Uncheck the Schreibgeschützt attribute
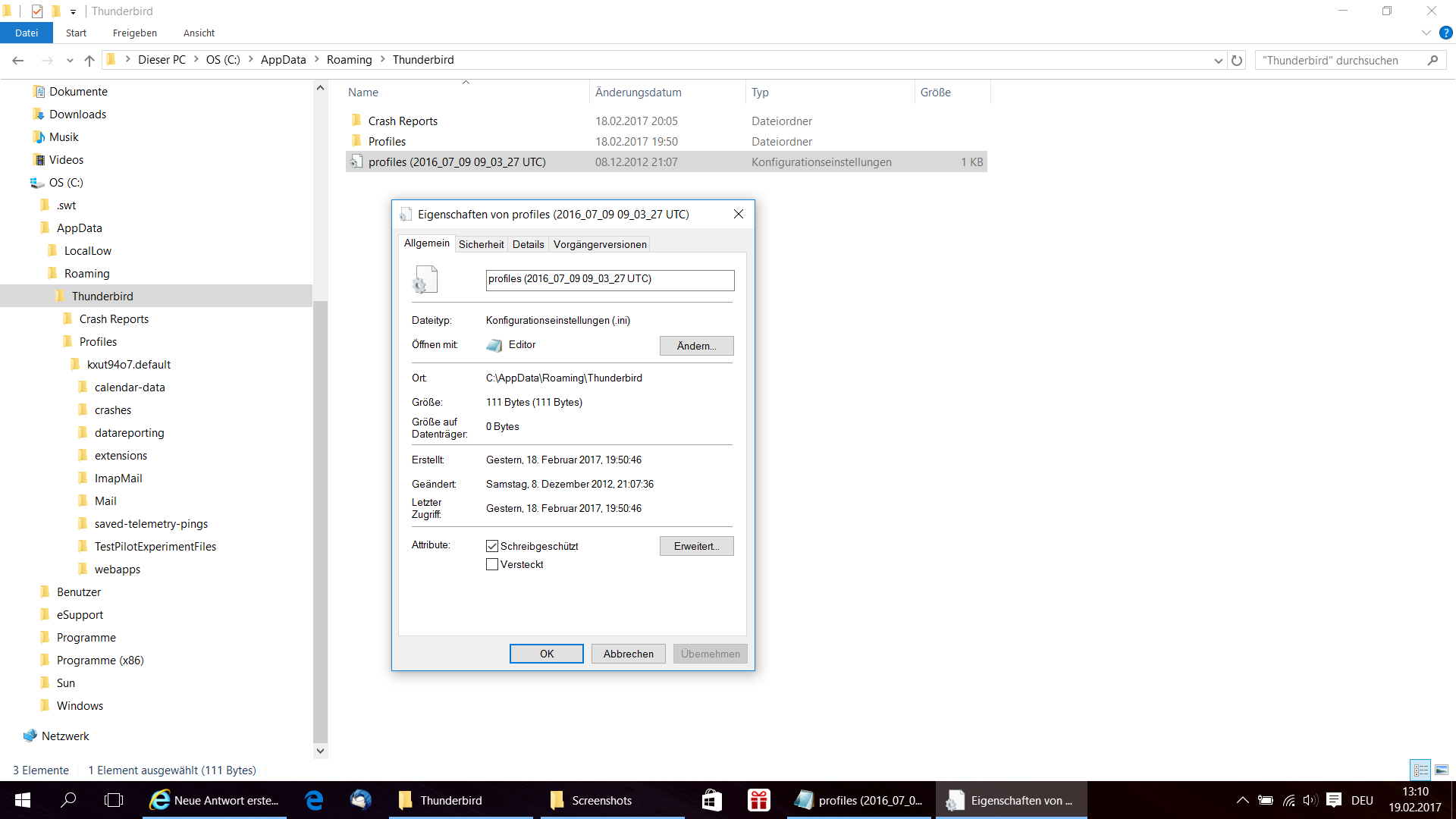 pyautogui.click(x=492, y=546)
